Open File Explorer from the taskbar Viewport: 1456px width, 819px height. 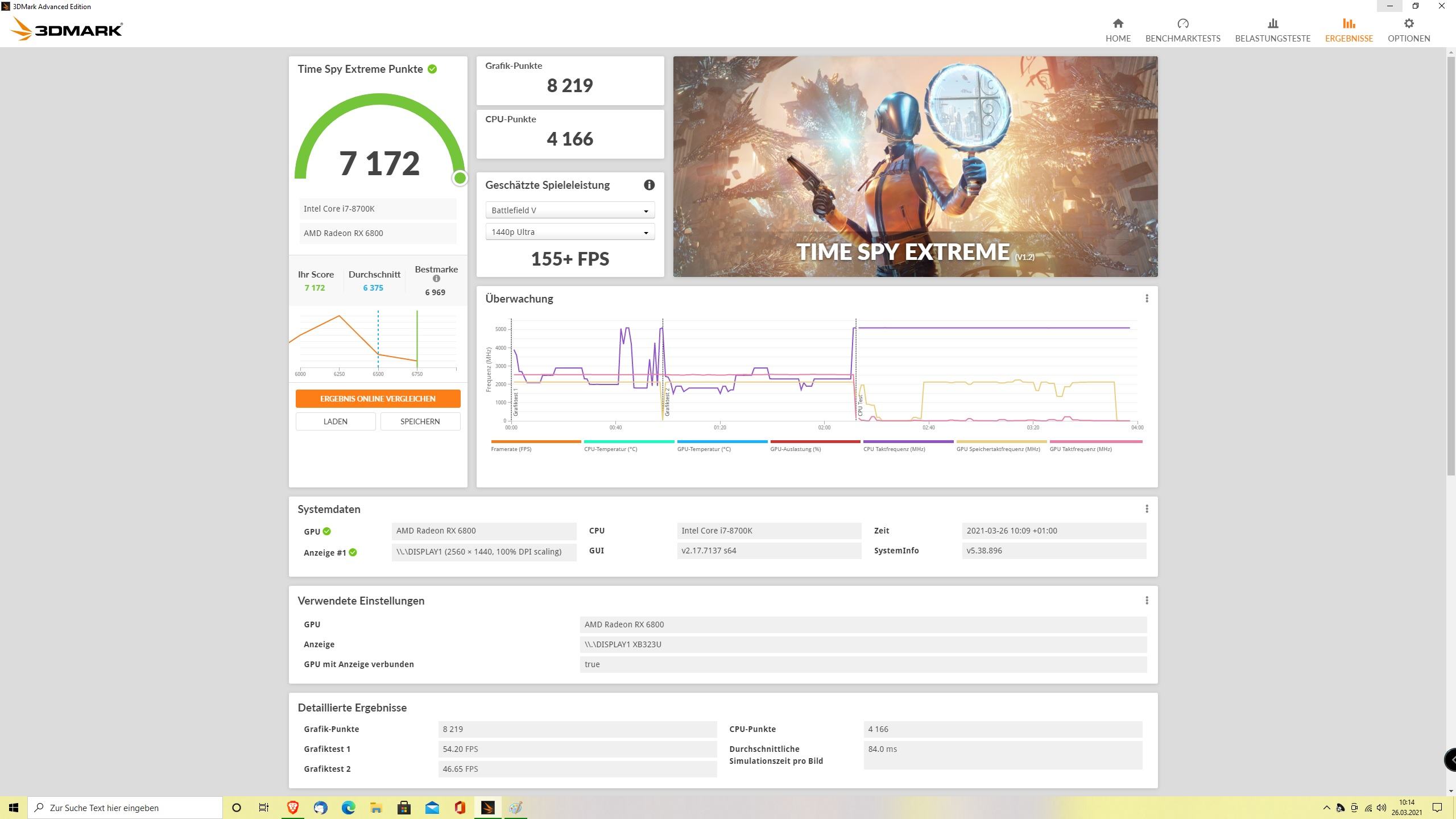tap(376, 808)
